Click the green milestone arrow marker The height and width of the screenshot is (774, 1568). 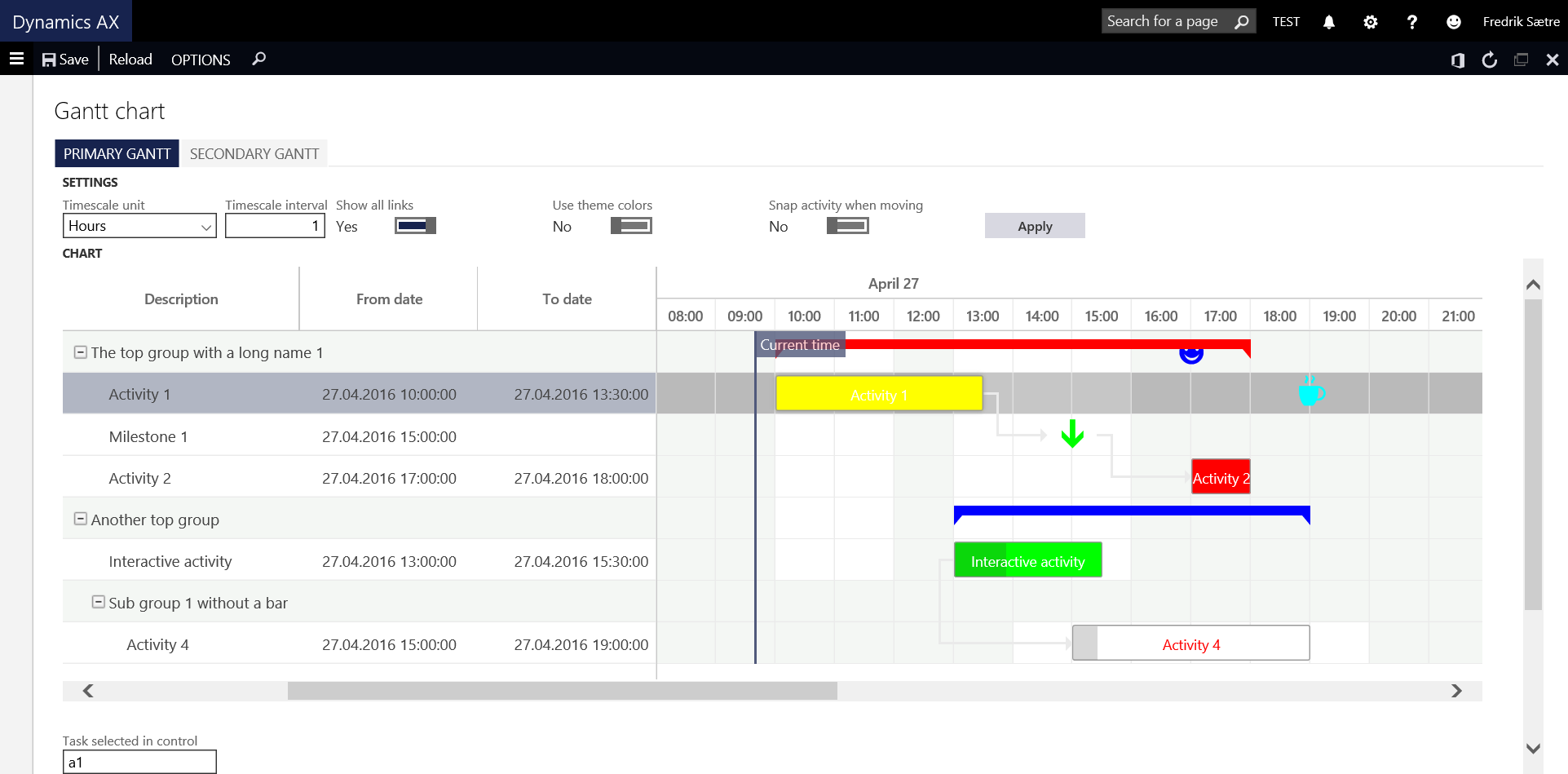tap(1072, 434)
